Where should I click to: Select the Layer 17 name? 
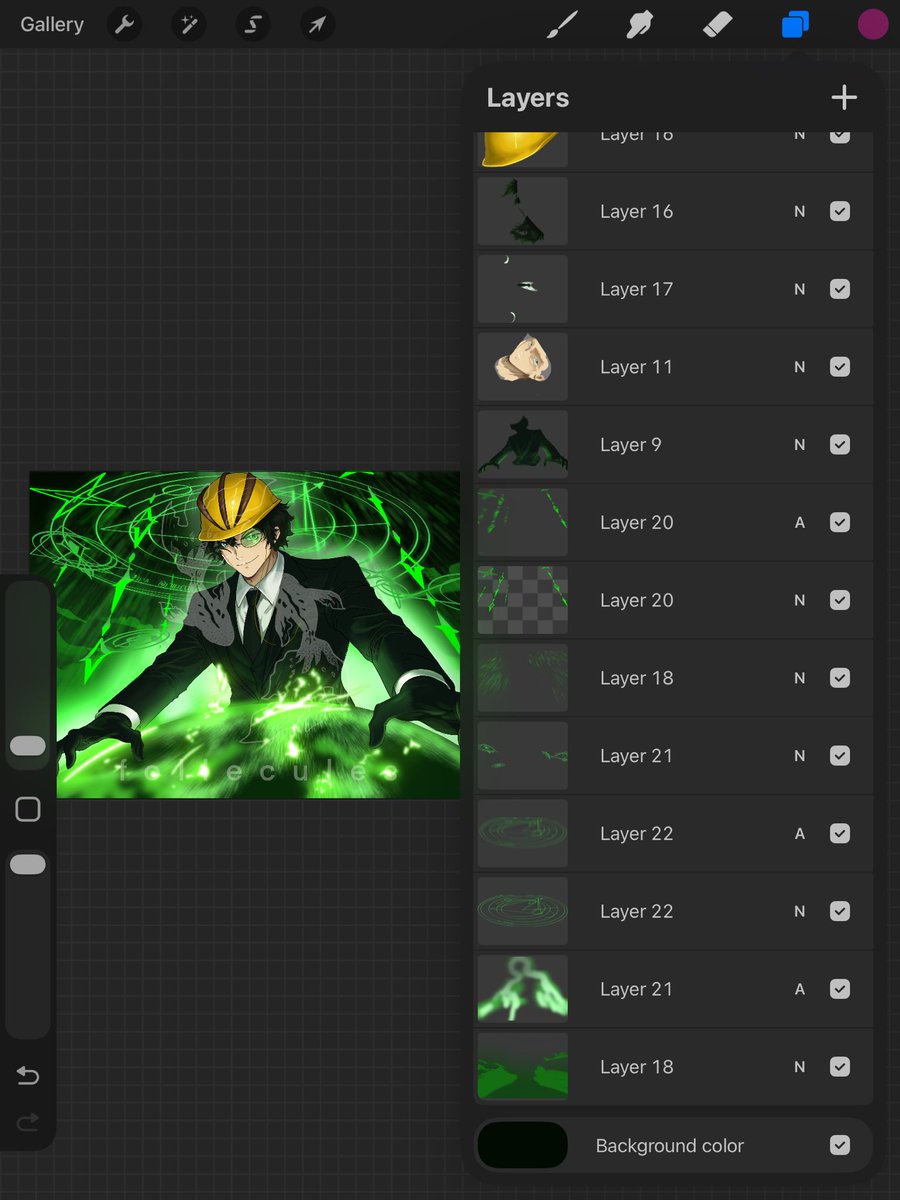point(636,289)
